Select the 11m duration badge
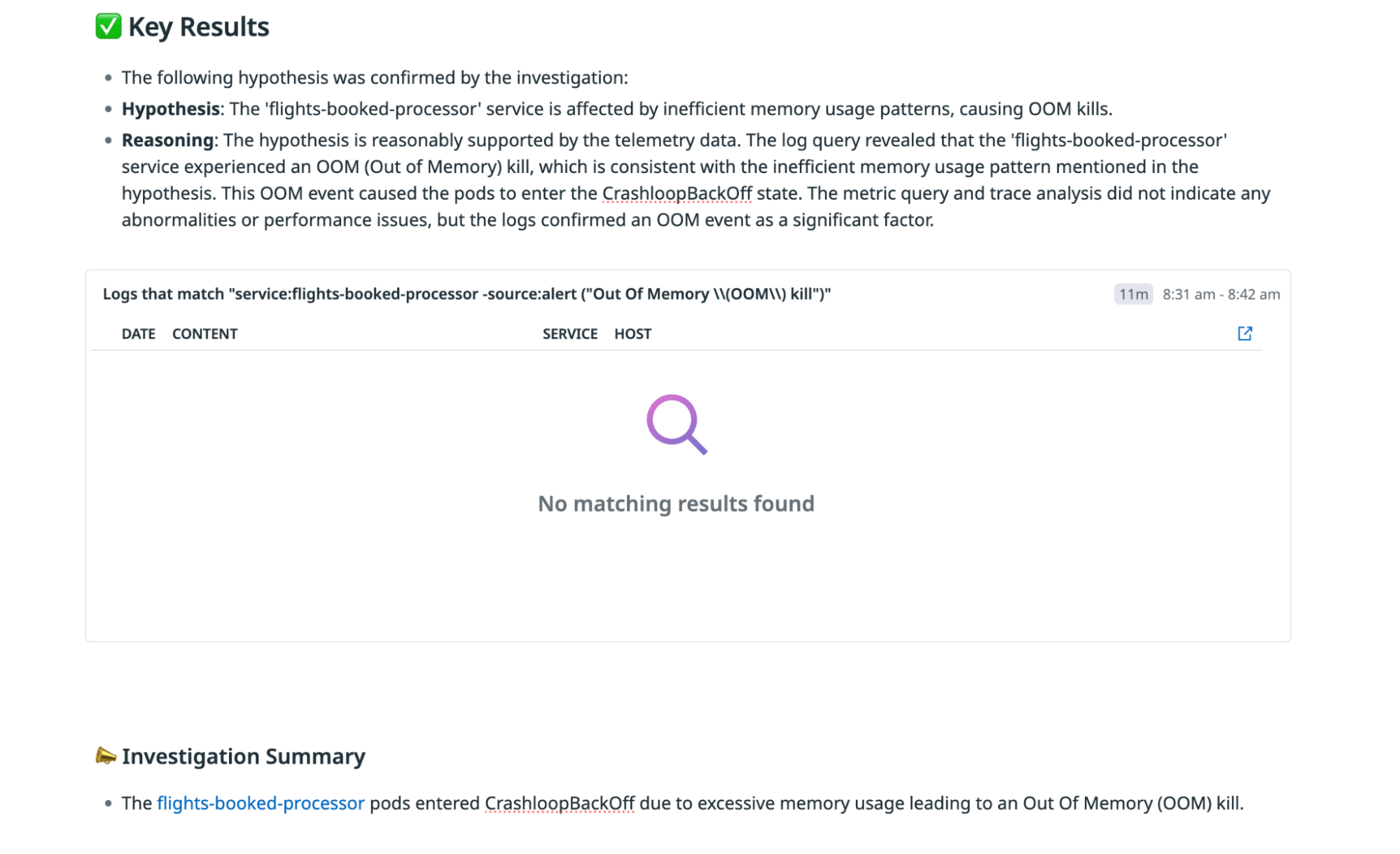This screenshot has width=1400, height=854. coord(1132,294)
